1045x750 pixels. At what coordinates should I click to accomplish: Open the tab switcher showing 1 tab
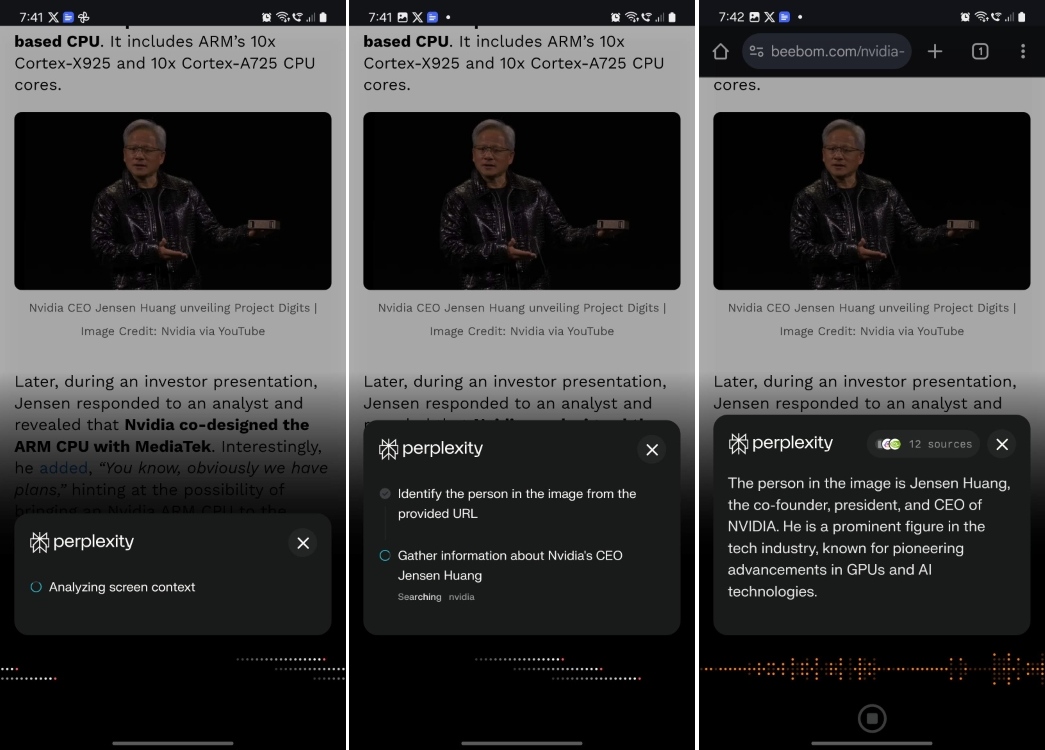pyautogui.click(x=980, y=51)
